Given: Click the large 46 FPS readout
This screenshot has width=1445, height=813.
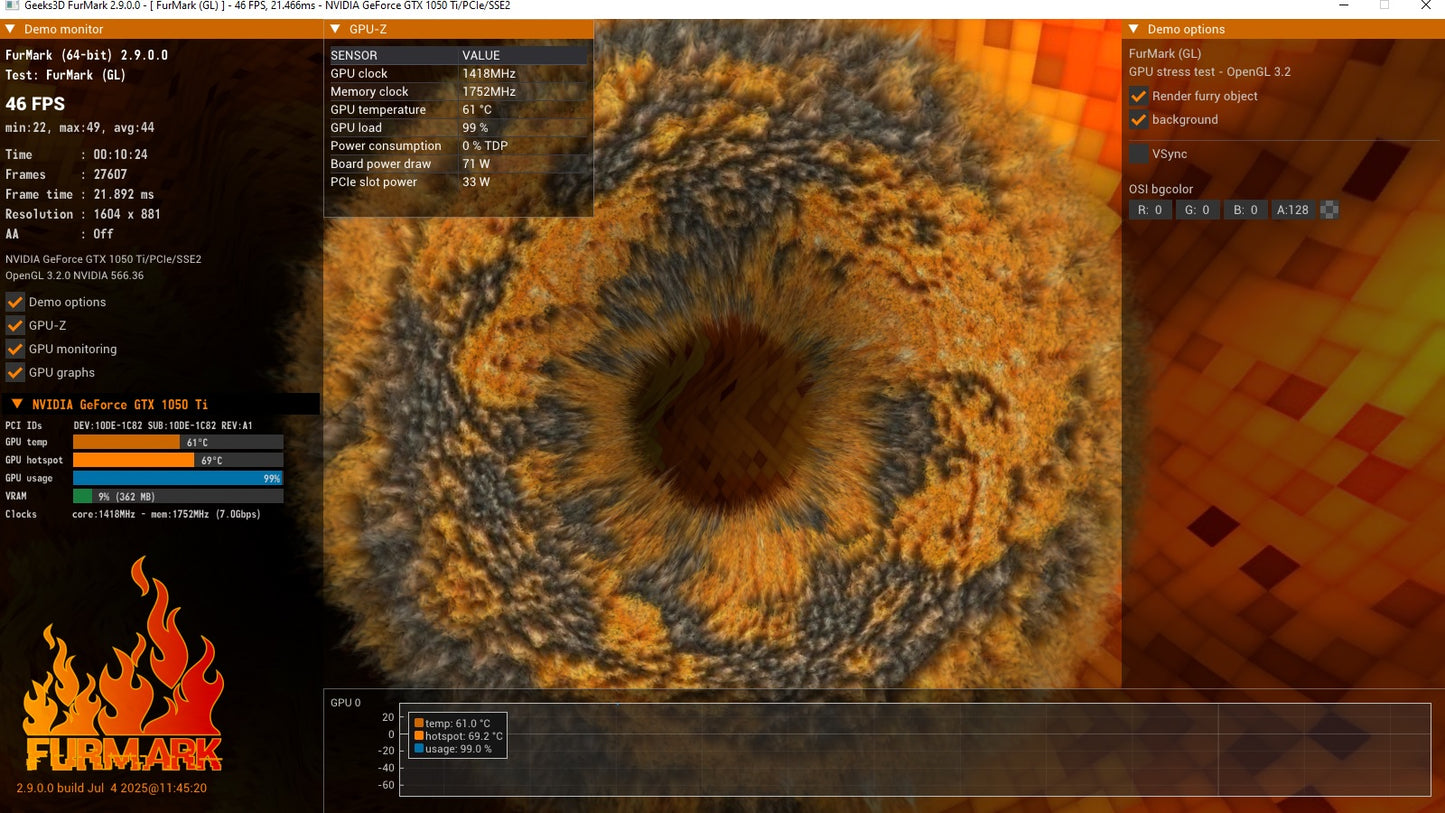Looking at the screenshot, I should [35, 103].
